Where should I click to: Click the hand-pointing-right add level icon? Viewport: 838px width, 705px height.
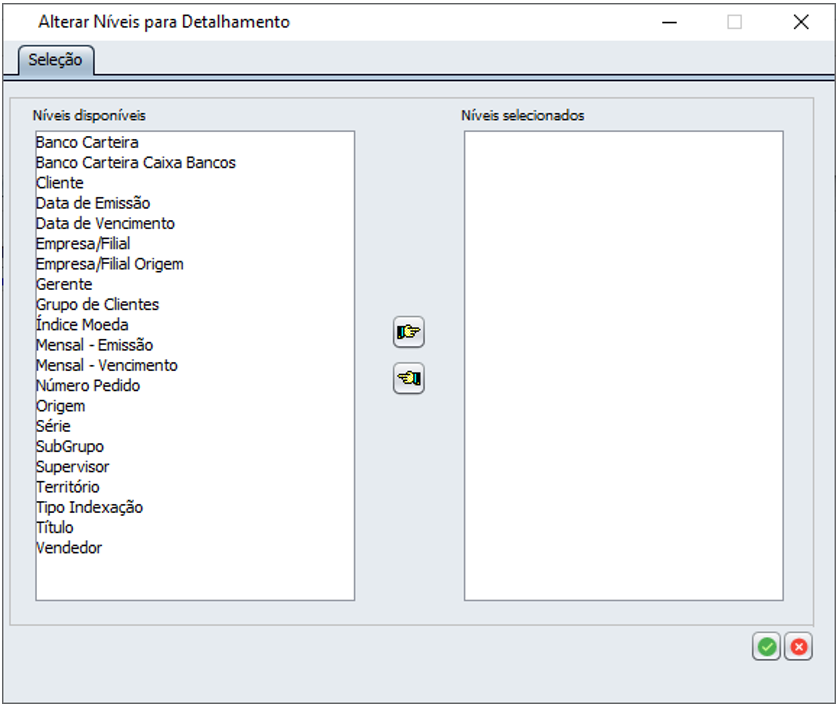point(409,332)
